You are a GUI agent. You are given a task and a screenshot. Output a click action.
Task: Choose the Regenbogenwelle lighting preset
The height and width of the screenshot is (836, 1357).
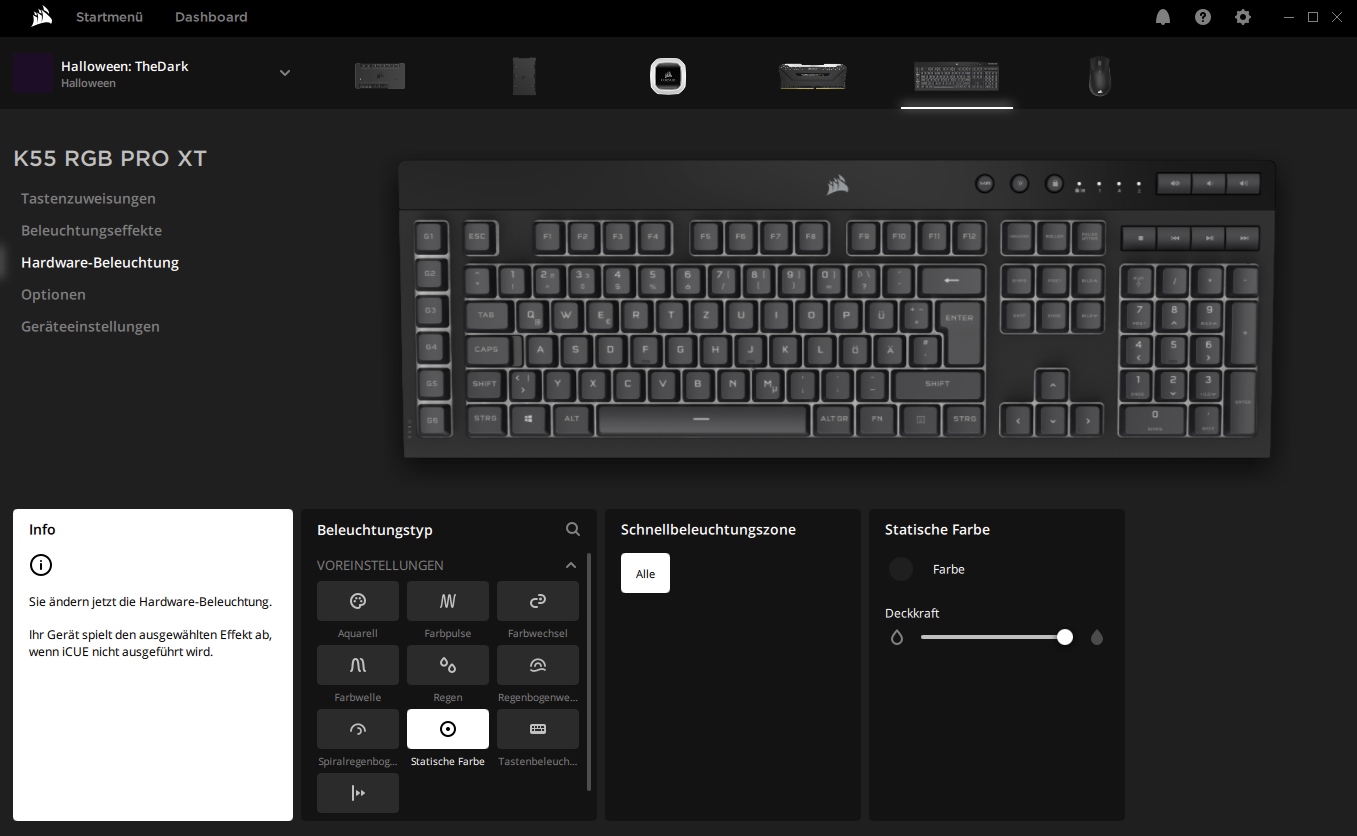pyautogui.click(x=538, y=665)
